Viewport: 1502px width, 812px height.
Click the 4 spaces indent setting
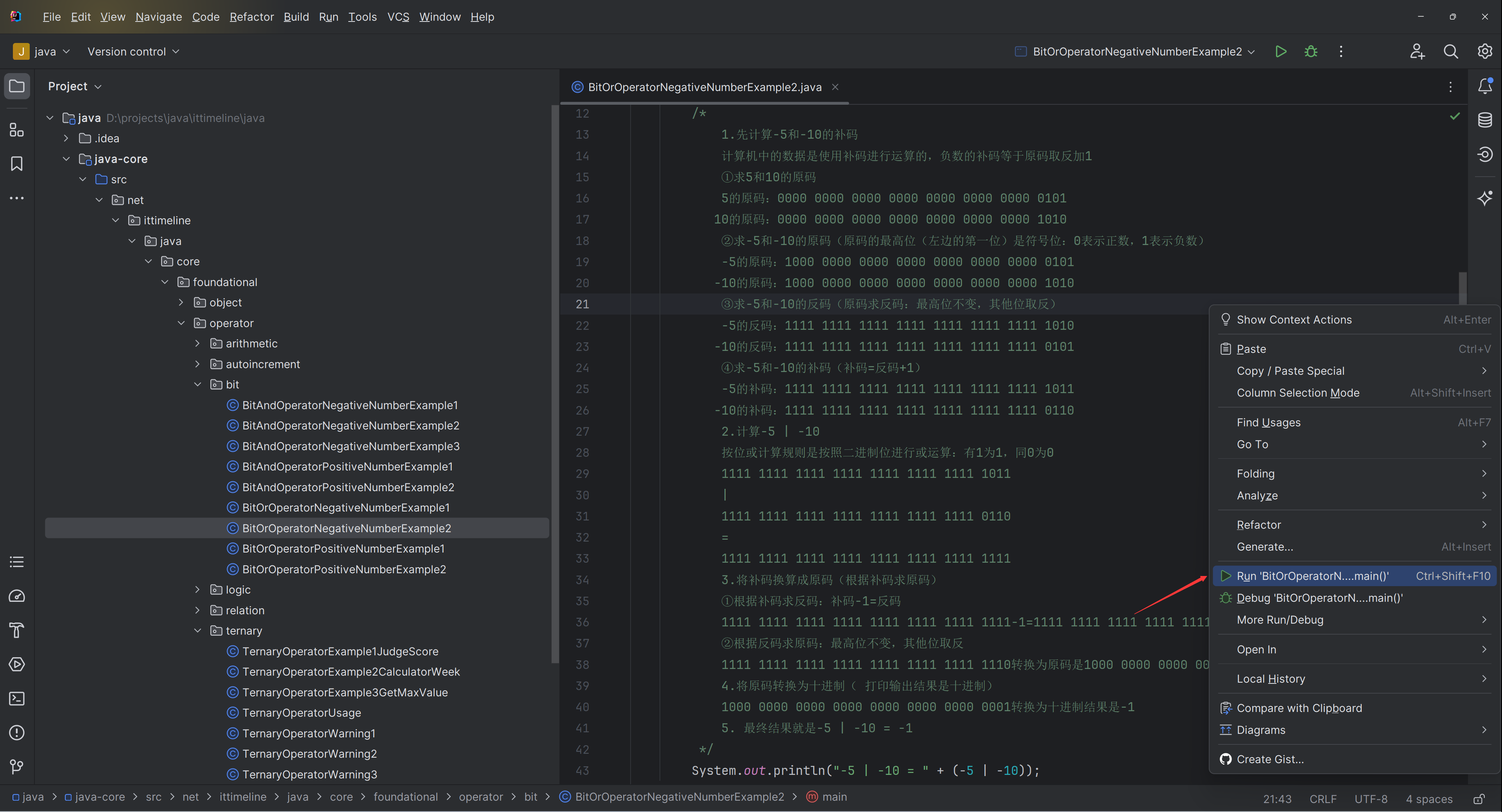coord(1429,799)
